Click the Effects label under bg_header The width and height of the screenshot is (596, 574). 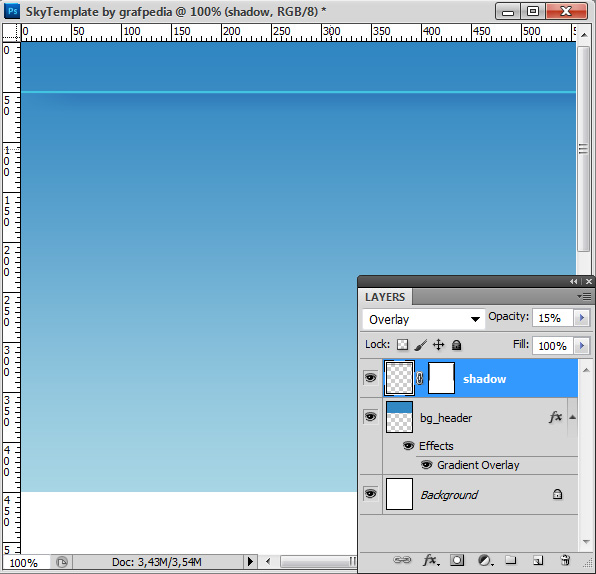(x=436, y=446)
